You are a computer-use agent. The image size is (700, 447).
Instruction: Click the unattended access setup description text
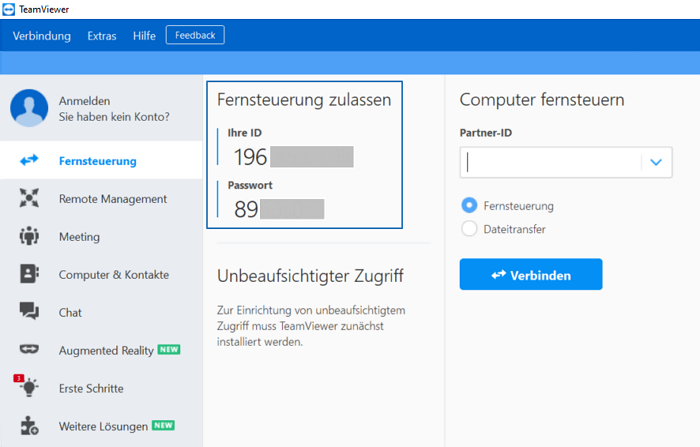coord(311,326)
